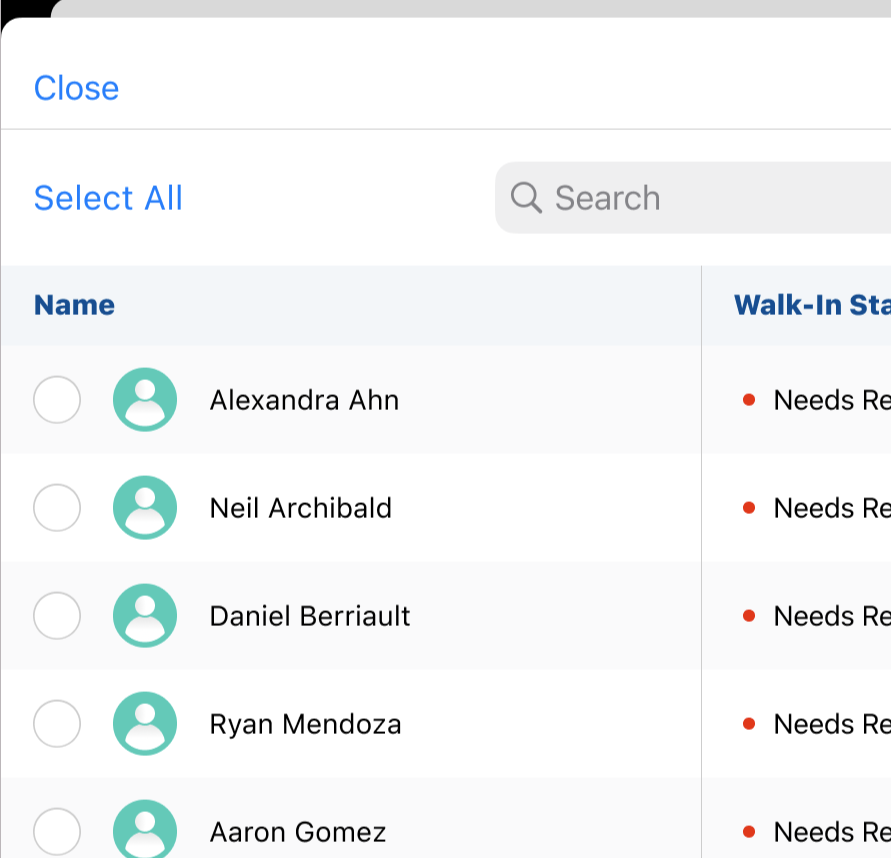Click the Walk-In Status column header
The width and height of the screenshot is (891, 858).
(x=810, y=305)
